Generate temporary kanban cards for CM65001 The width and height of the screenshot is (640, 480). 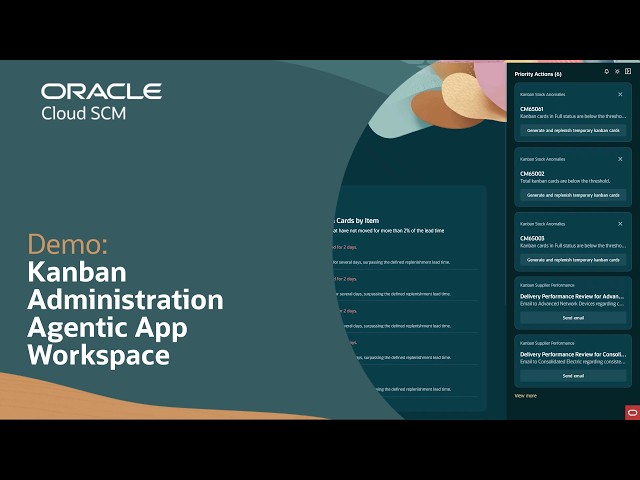[573, 131]
